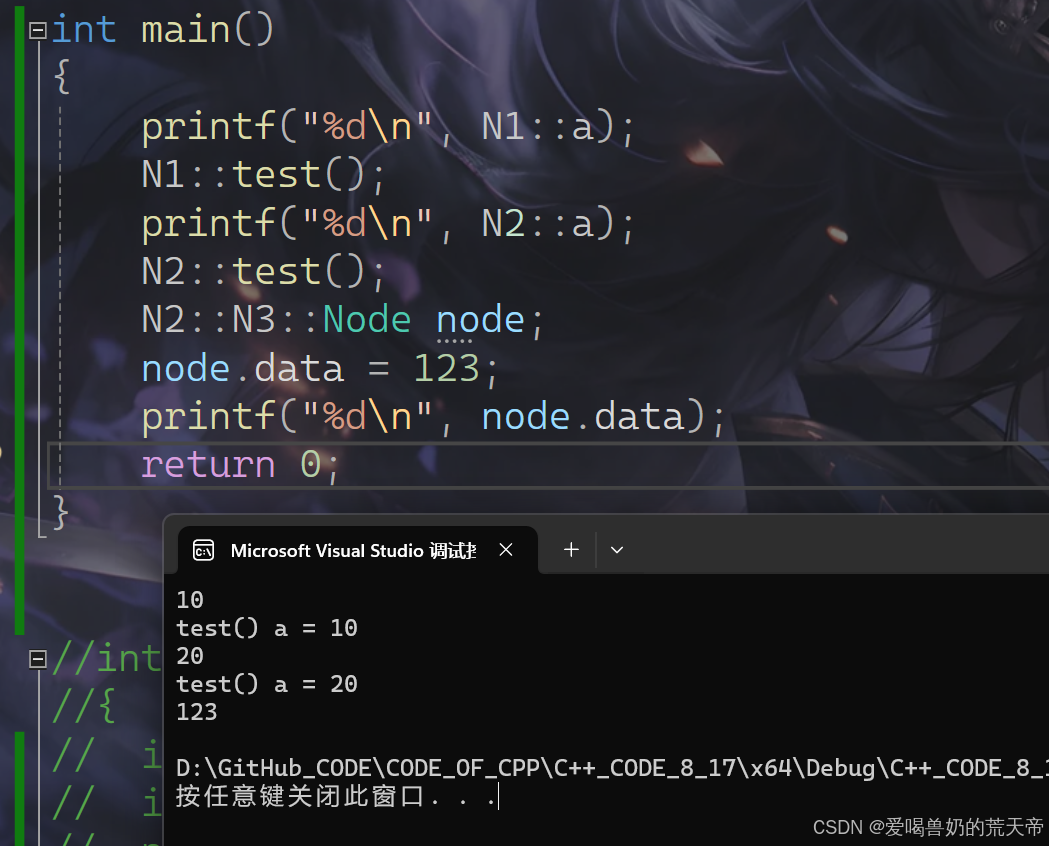Click the console icon on the tab
The height and width of the screenshot is (846, 1049).
pyautogui.click(x=203, y=550)
